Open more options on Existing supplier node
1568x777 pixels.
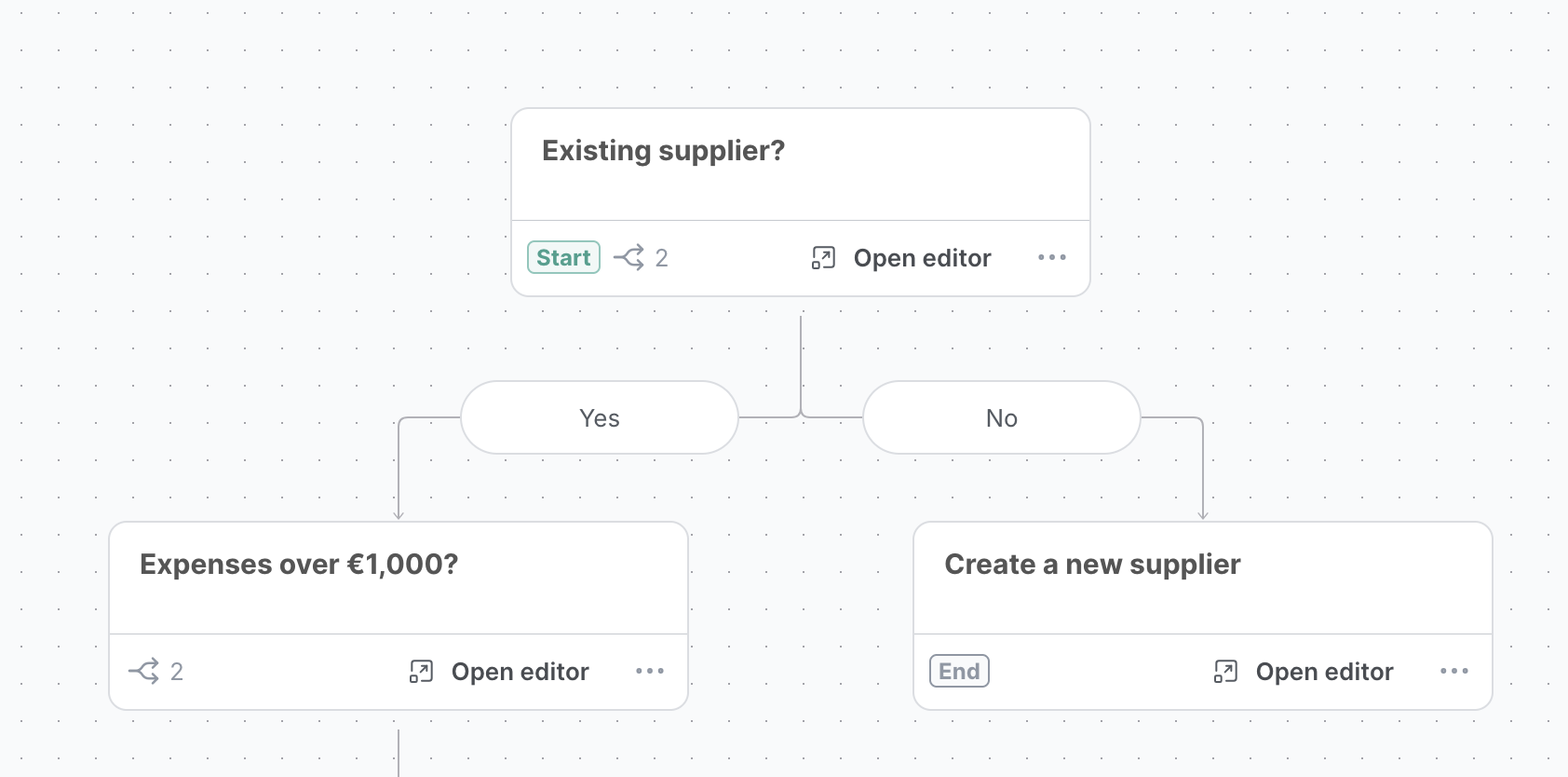(1052, 257)
